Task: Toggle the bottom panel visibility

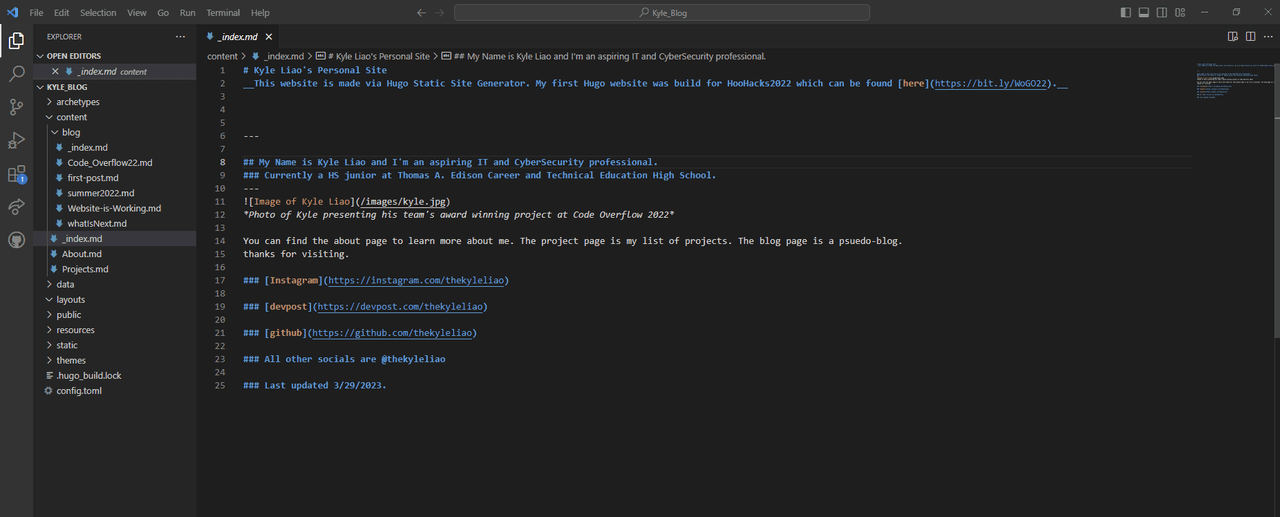Action: click(x=1145, y=13)
